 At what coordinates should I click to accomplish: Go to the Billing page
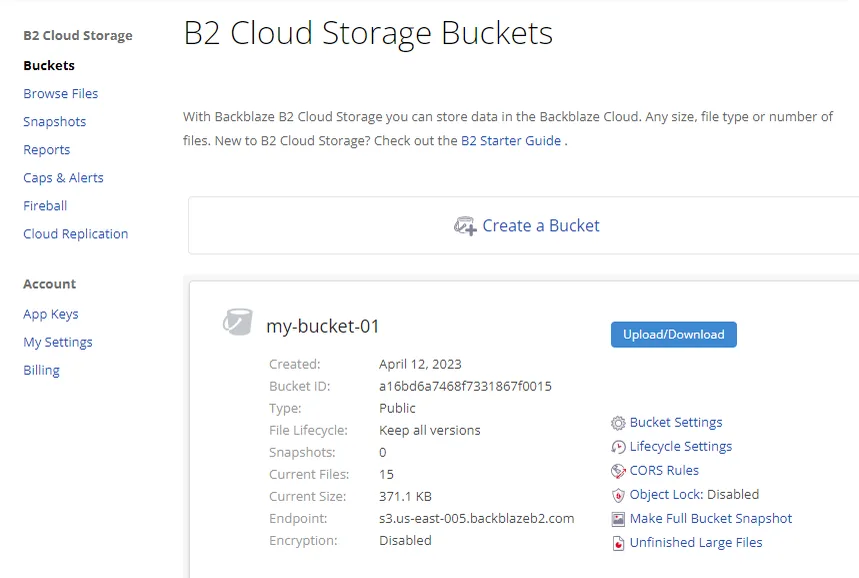[41, 370]
